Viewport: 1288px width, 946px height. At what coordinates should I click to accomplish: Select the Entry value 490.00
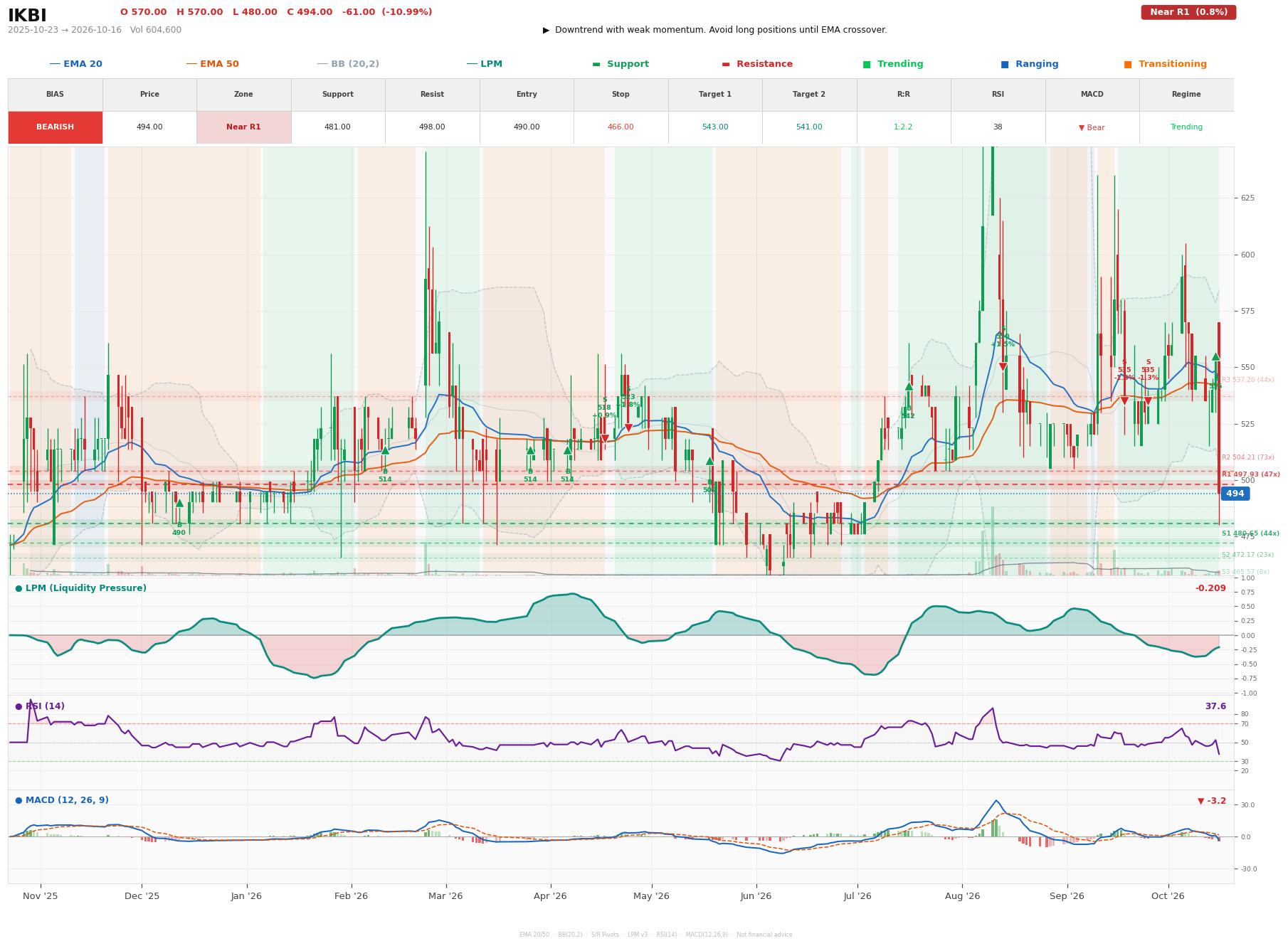pos(527,127)
